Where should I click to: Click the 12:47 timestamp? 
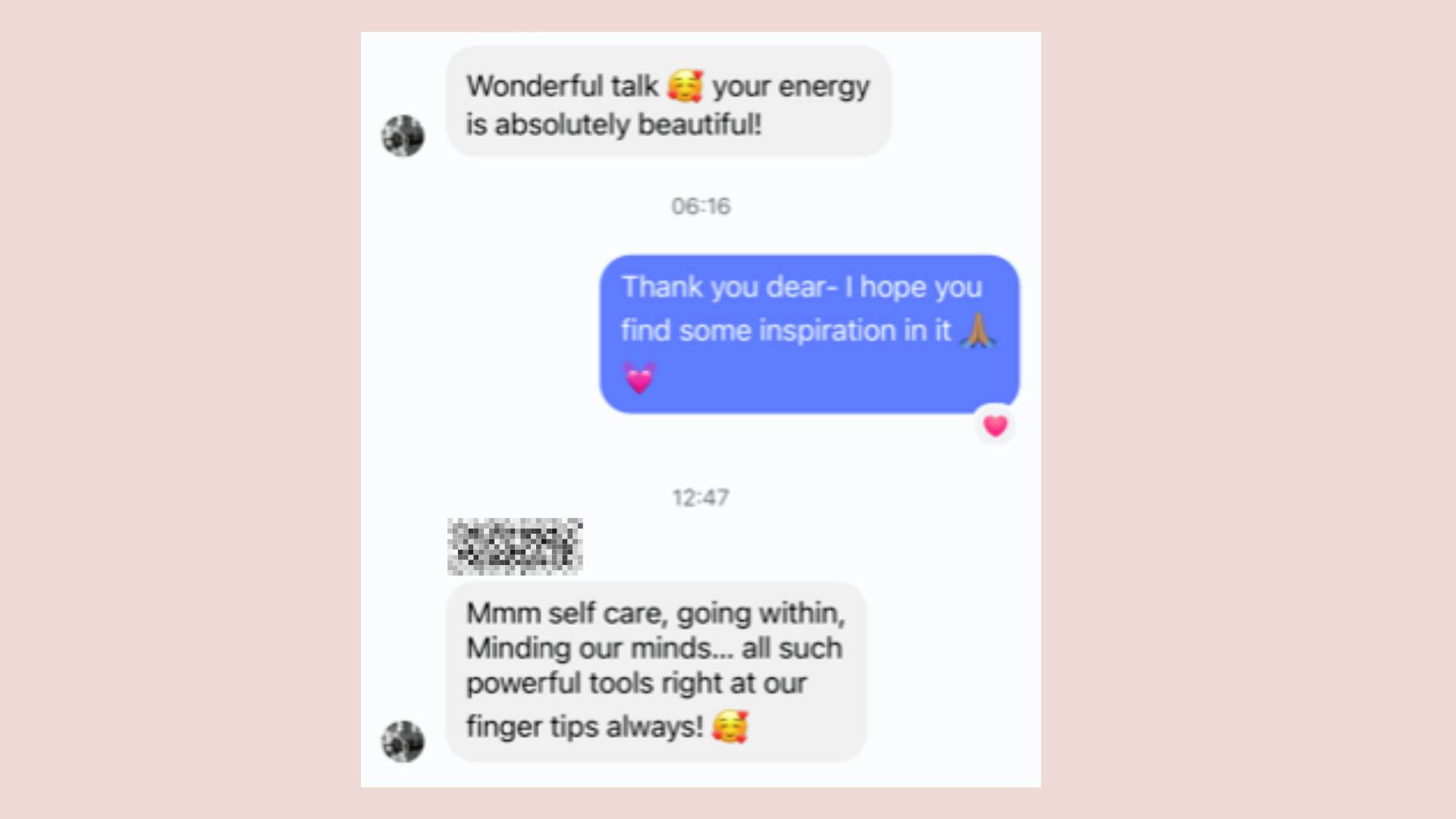(x=701, y=498)
